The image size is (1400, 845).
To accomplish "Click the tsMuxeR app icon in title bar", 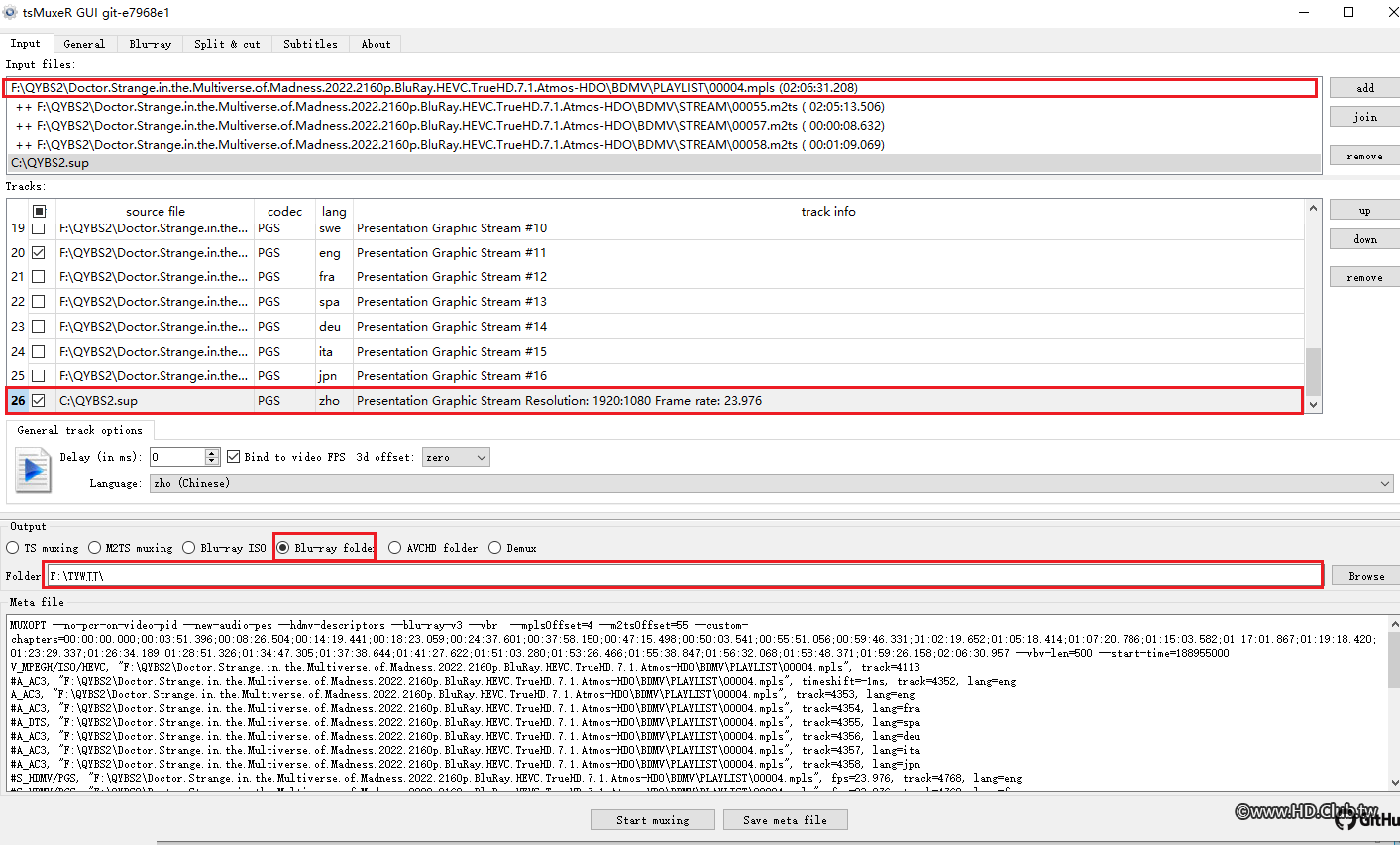I will click(x=10, y=13).
